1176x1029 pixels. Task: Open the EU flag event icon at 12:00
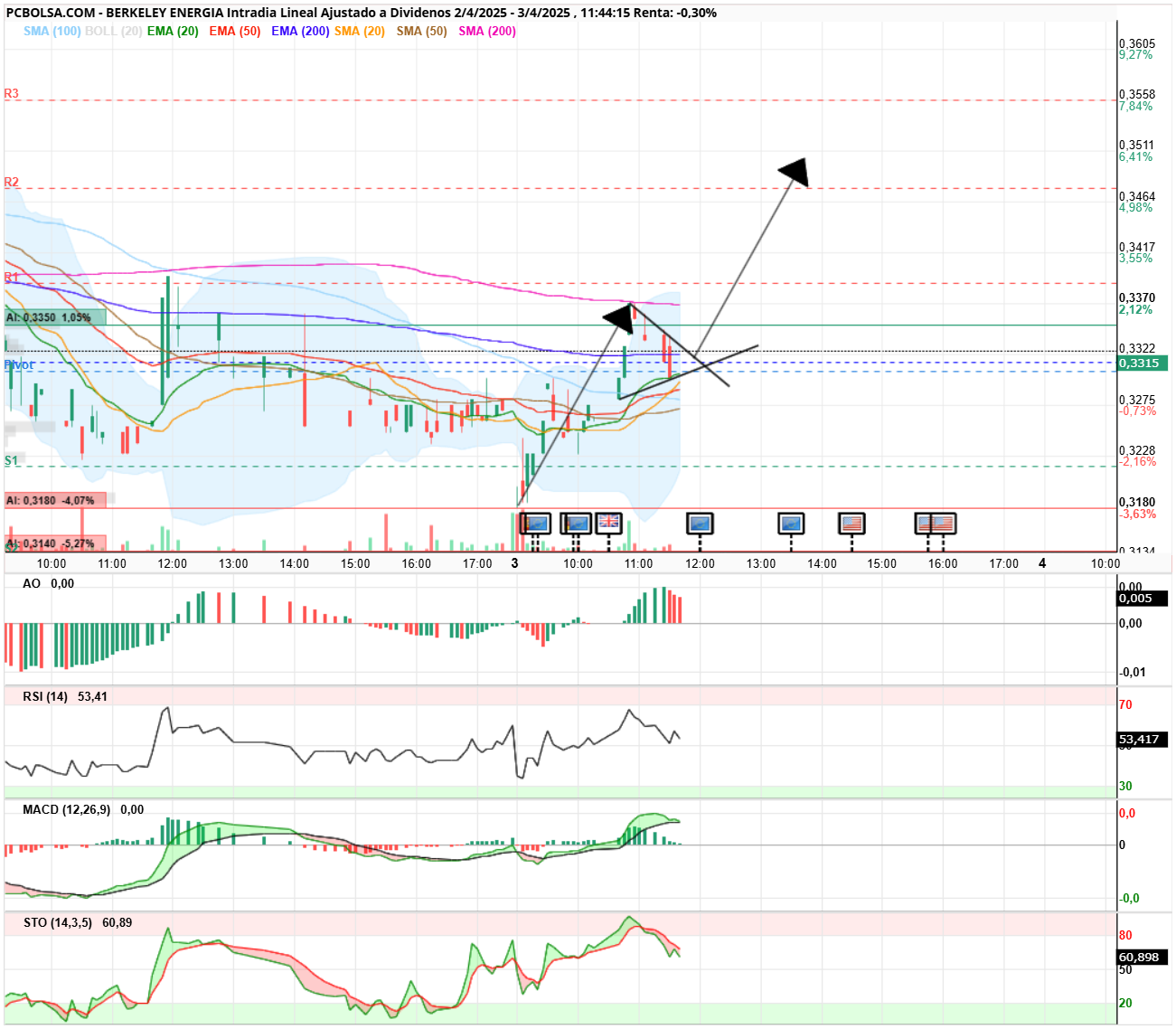[700, 523]
